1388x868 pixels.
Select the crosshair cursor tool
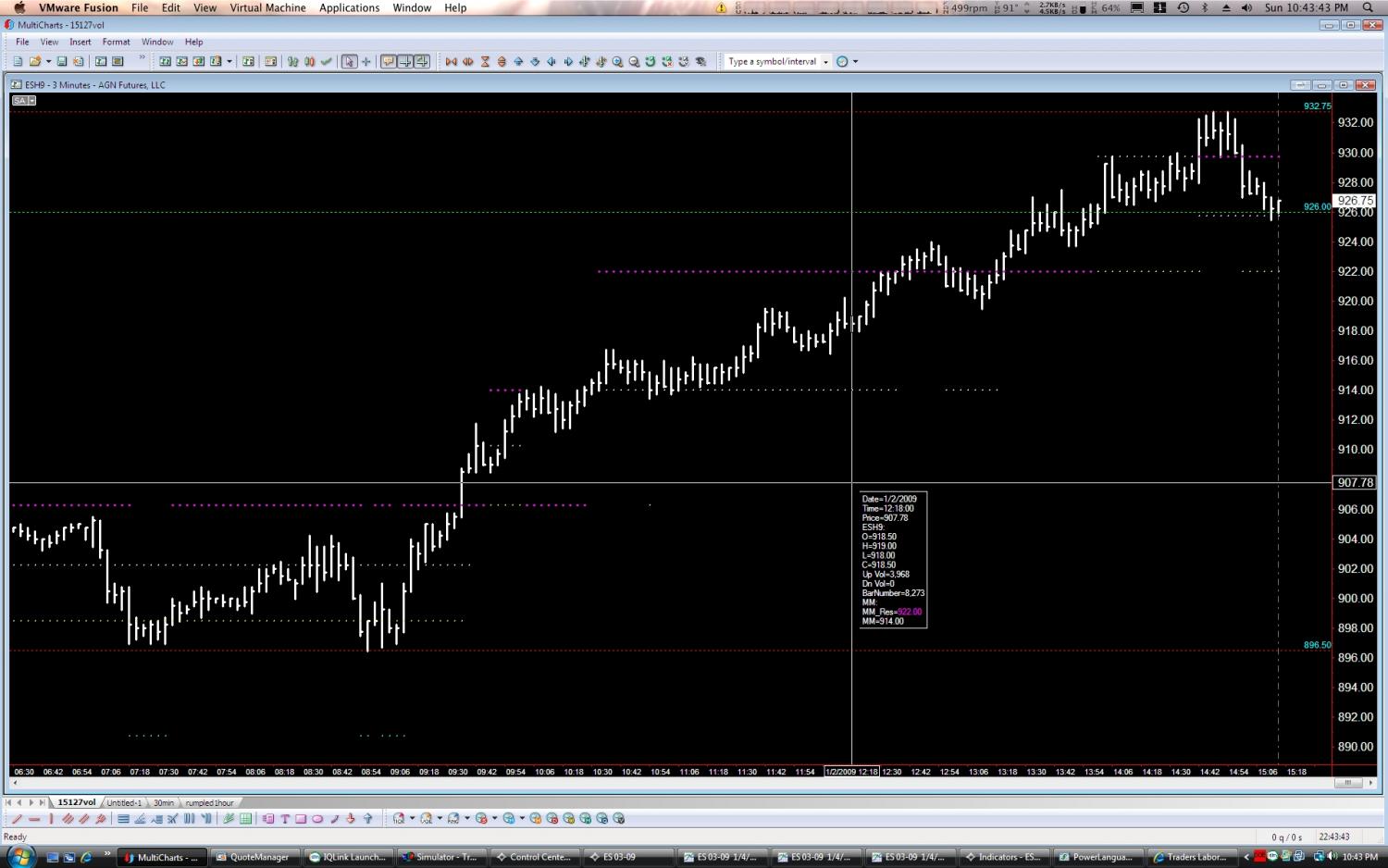pos(366,61)
